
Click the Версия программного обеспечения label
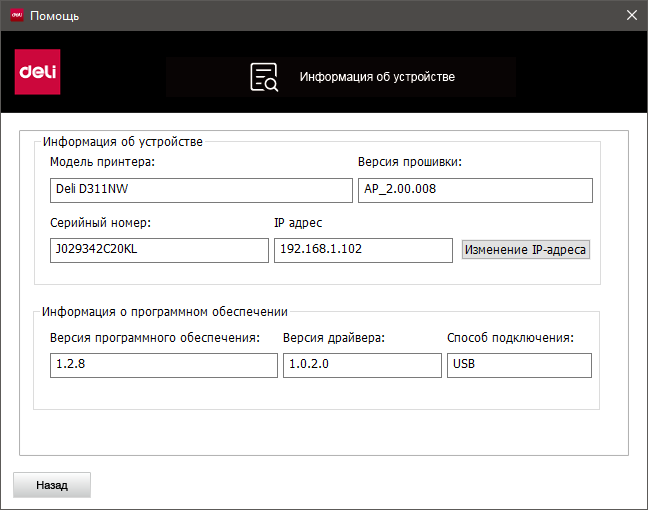tap(155, 338)
